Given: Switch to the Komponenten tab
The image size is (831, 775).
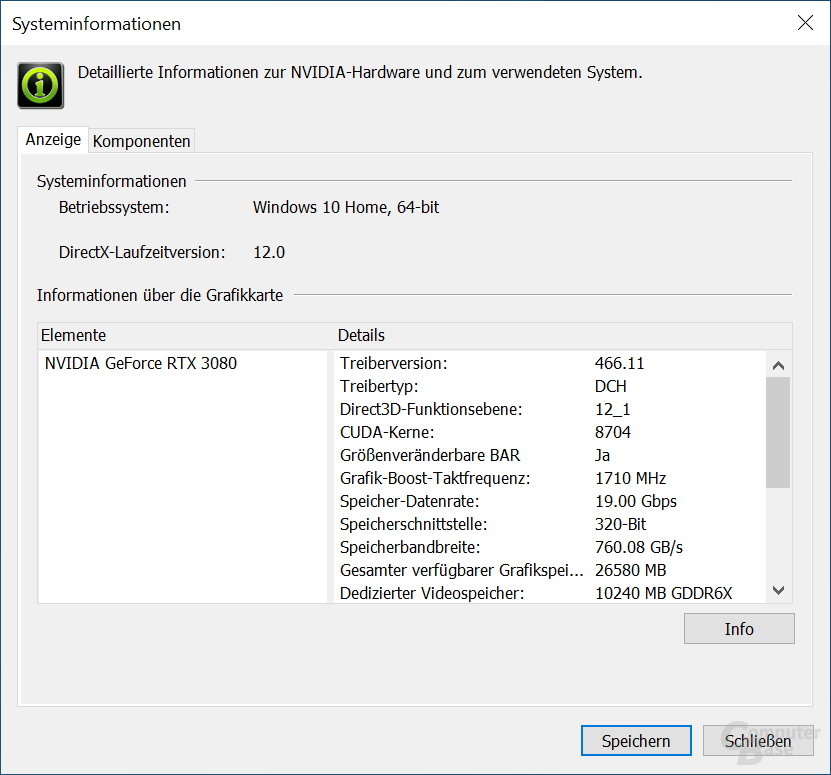Looking at the screenshot, I should (142, 141).
